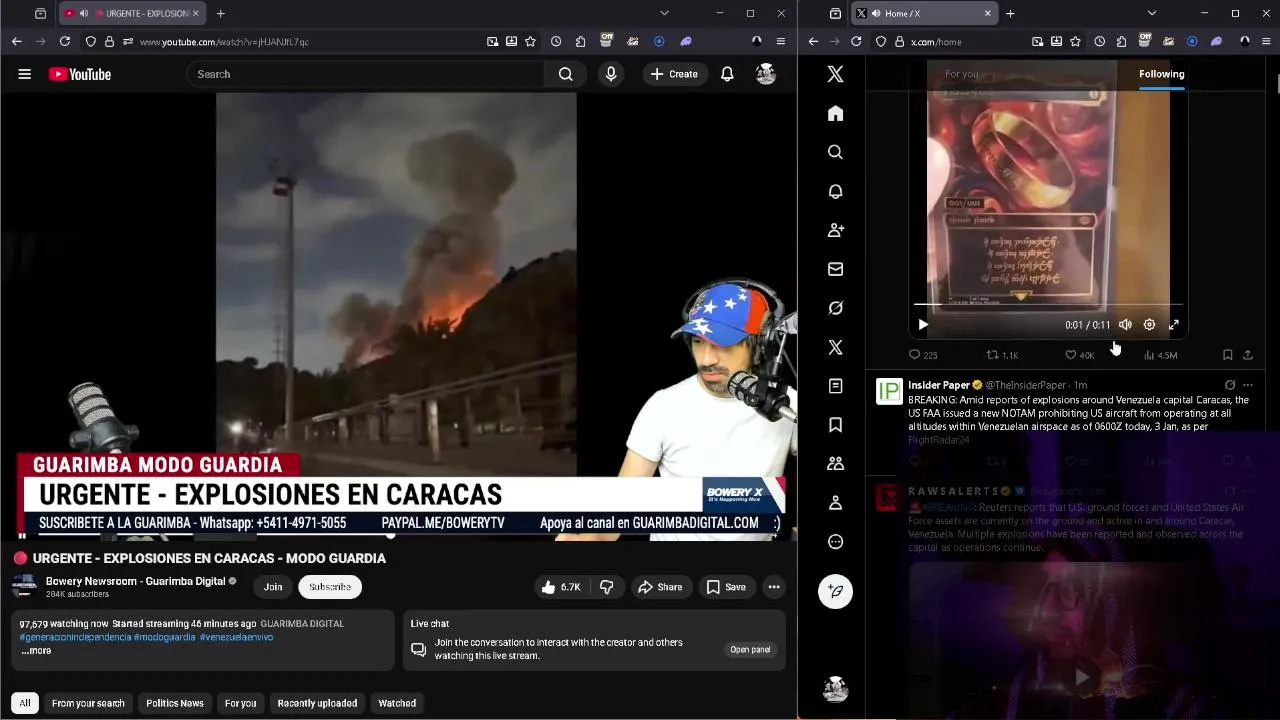This screenshot has width=1280, height=720.
Task: Open X Explore search in the sidebar
Action: coord(835,152)
